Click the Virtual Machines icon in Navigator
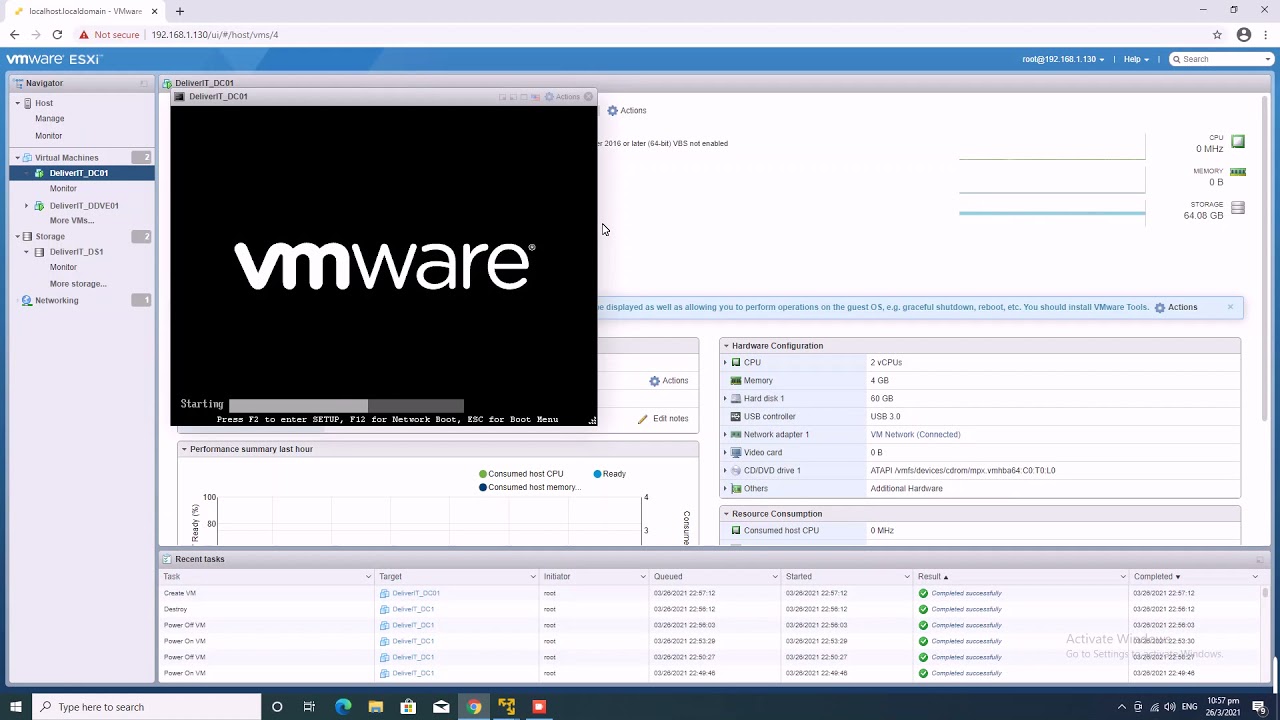This screenshot has width=1280, height=720. 28,157
